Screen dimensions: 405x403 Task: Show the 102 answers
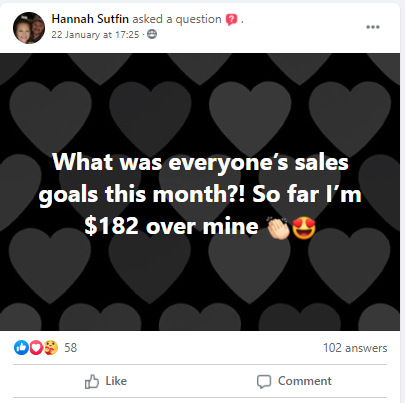(x=355, y=348)
